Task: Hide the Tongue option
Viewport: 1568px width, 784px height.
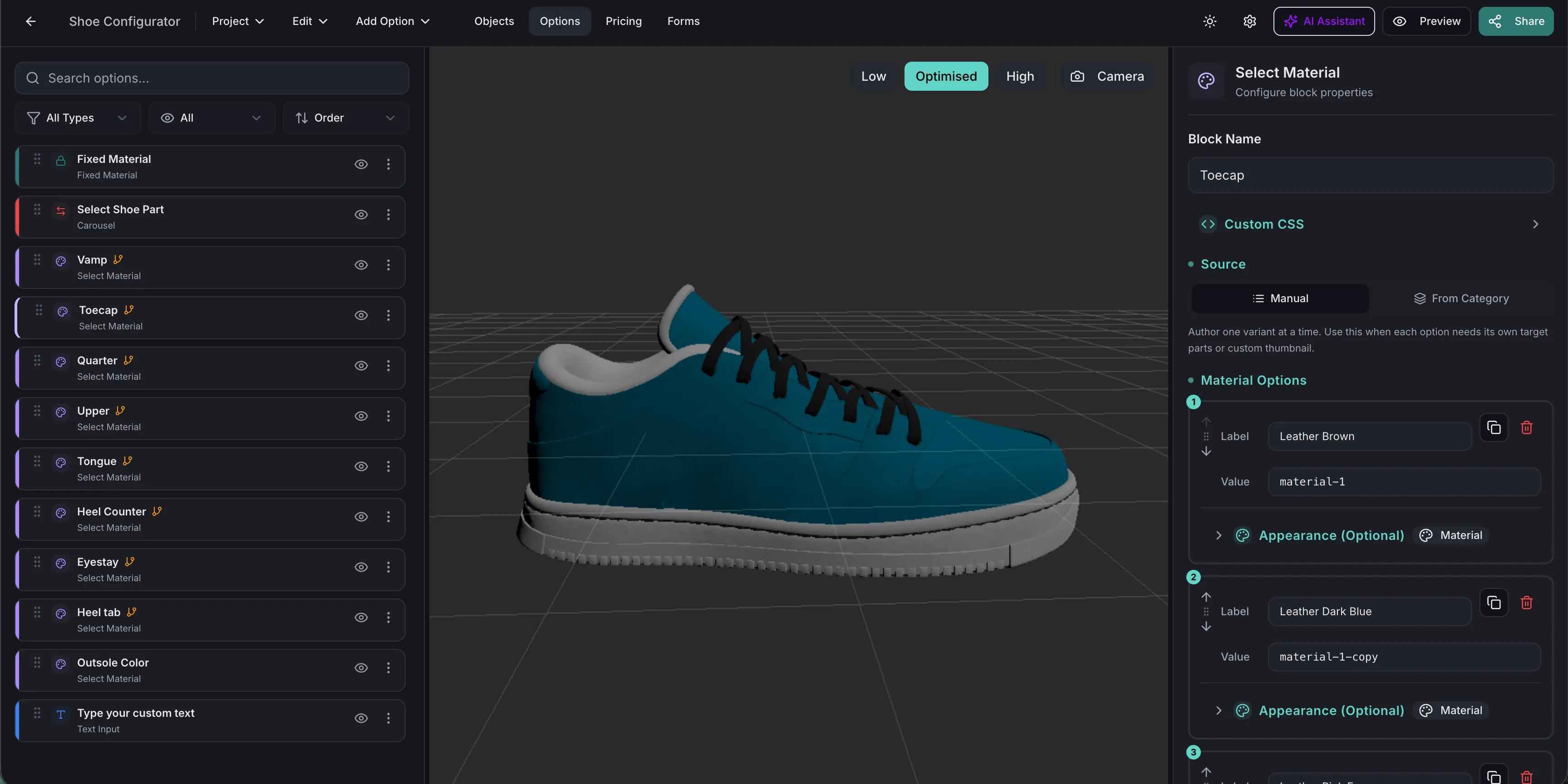Action: pos(361,466)
